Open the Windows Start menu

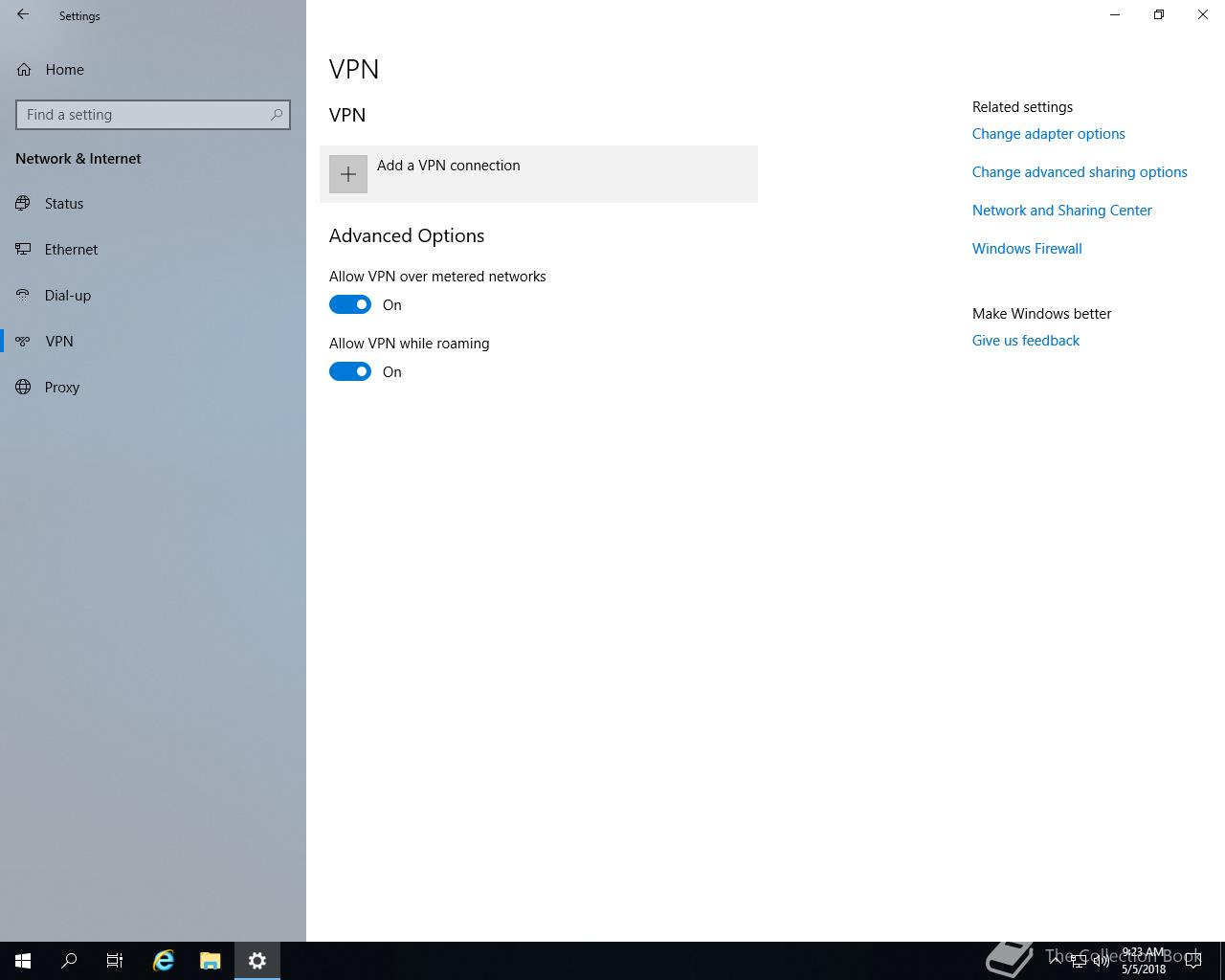[23, 961]
